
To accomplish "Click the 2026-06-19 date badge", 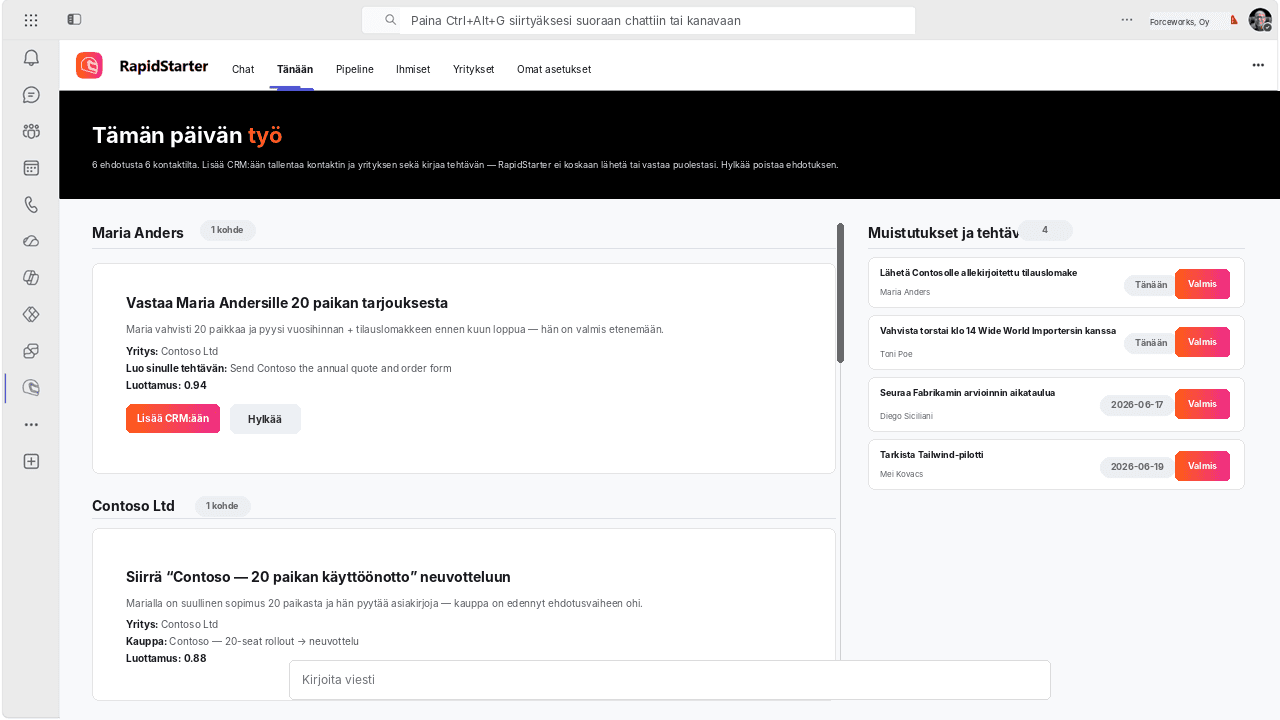I will coord(1137,467).
